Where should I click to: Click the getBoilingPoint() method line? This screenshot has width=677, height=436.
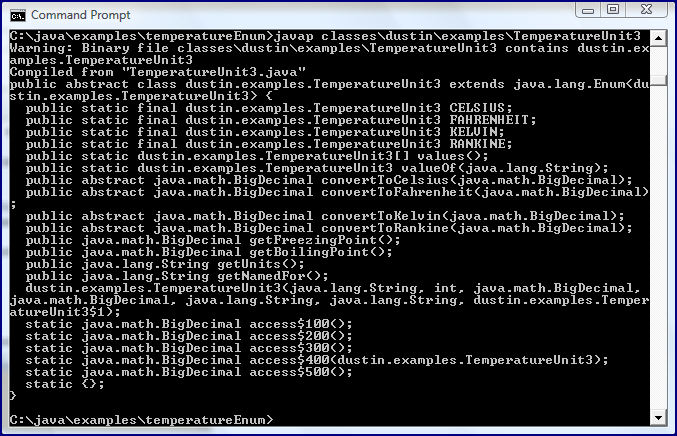pos(209,252)
